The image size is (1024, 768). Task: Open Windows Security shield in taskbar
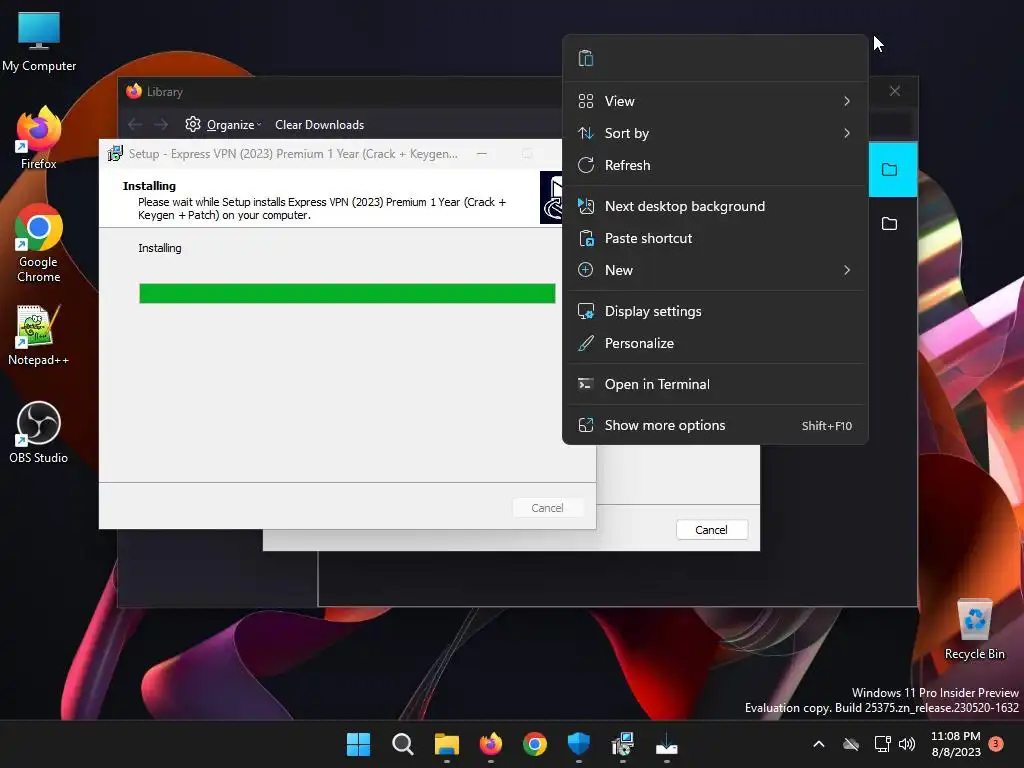coord(579,744)
